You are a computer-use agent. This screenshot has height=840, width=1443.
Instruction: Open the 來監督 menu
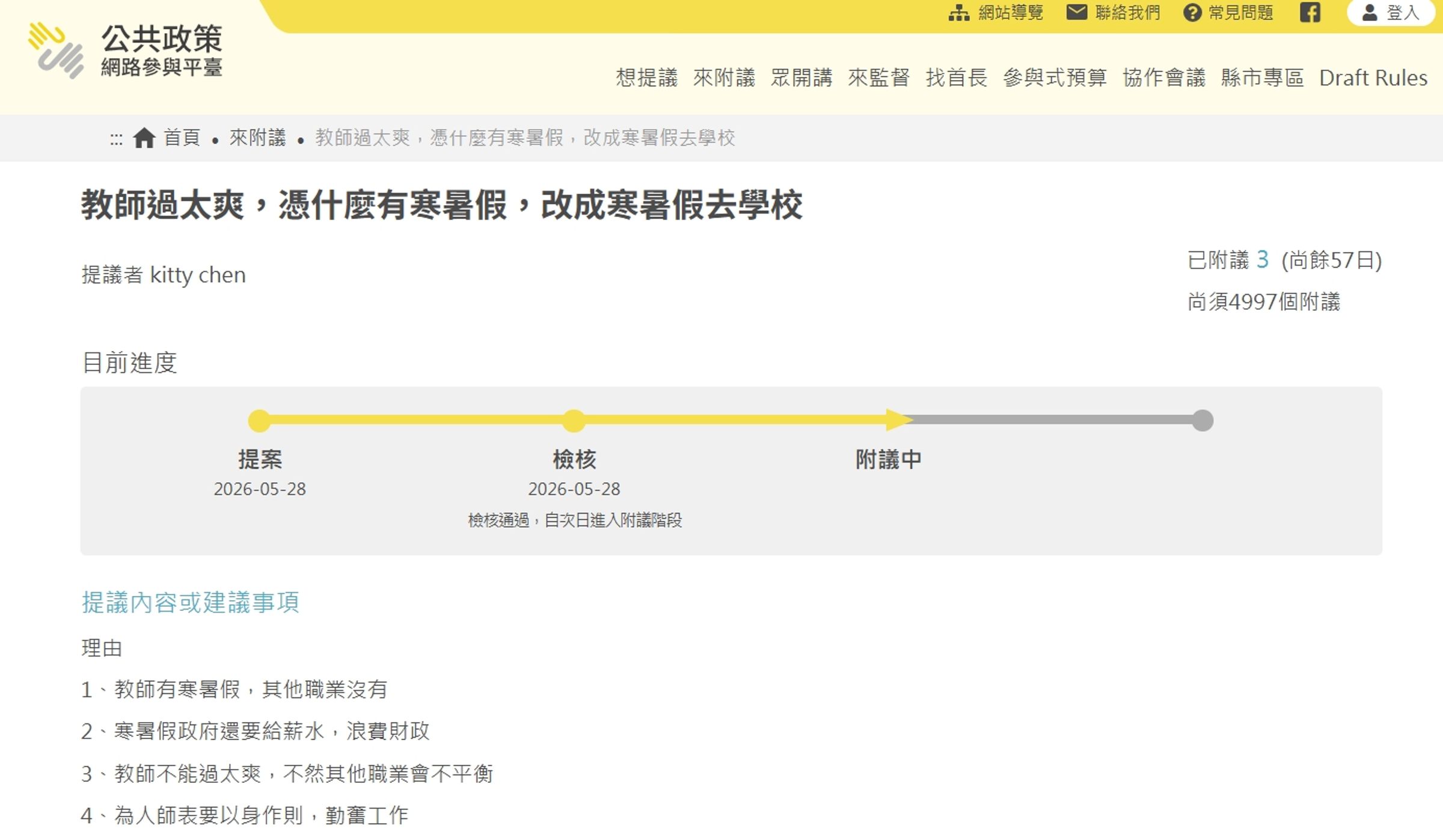click(878, 78)
